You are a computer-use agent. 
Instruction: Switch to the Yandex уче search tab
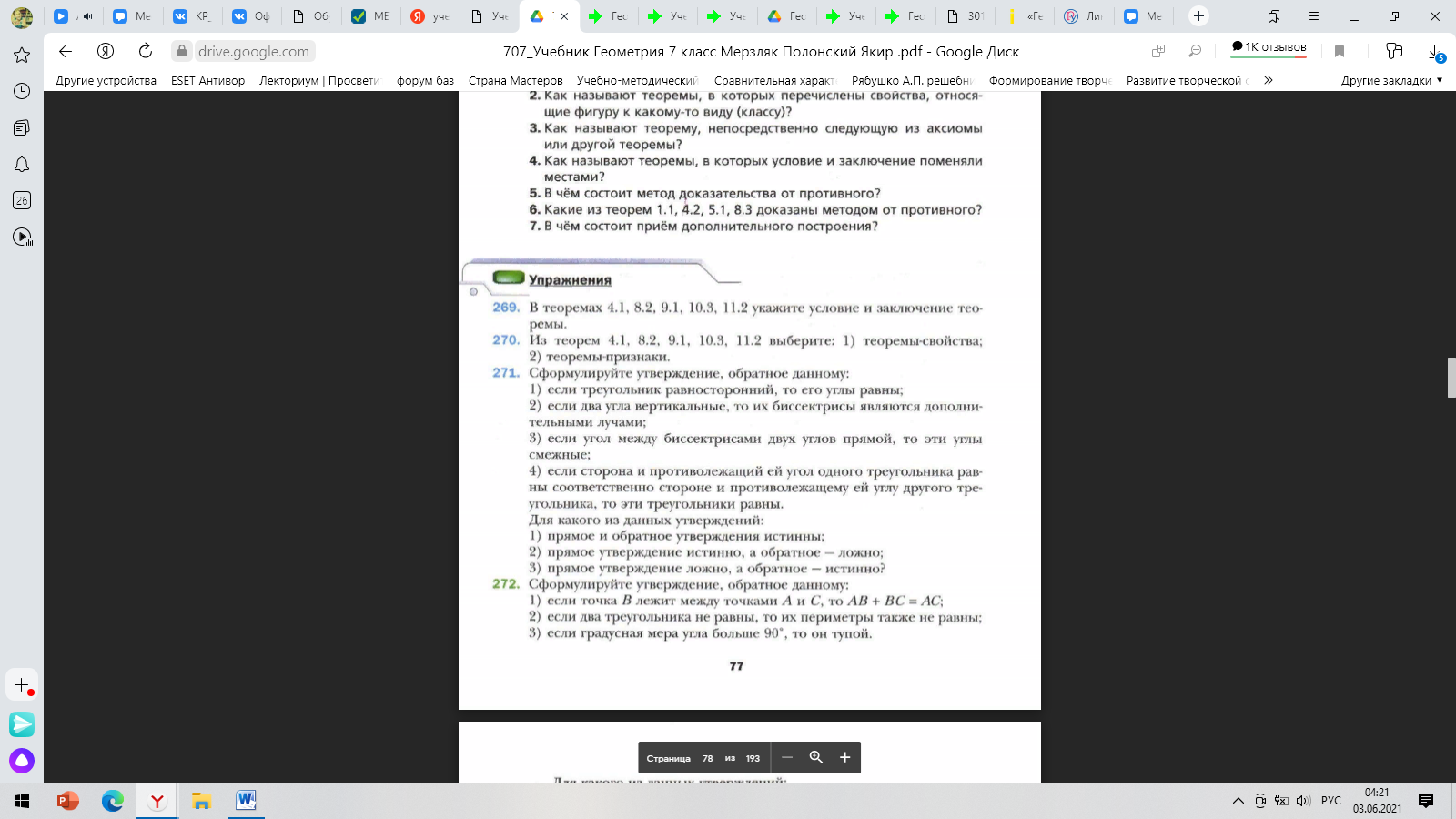[x=430, y=16]
